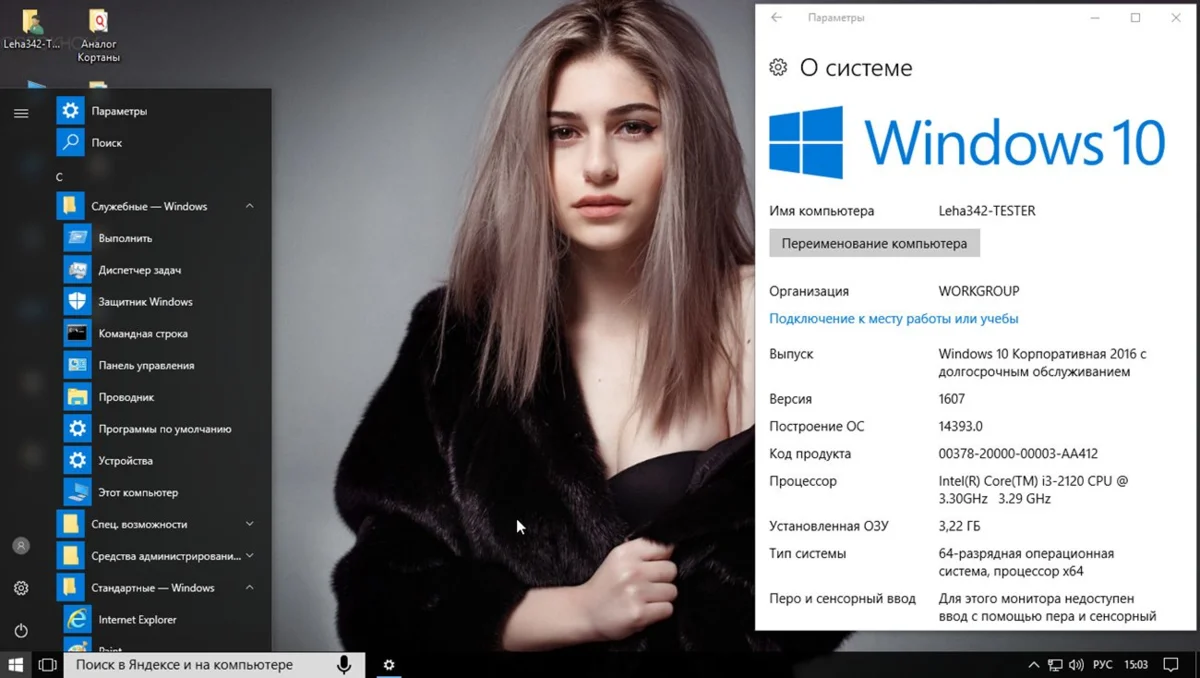Collapse the Служебные — Windows group chevron
The height and width of the screenshot is (678, 1200).
(250, 206)
